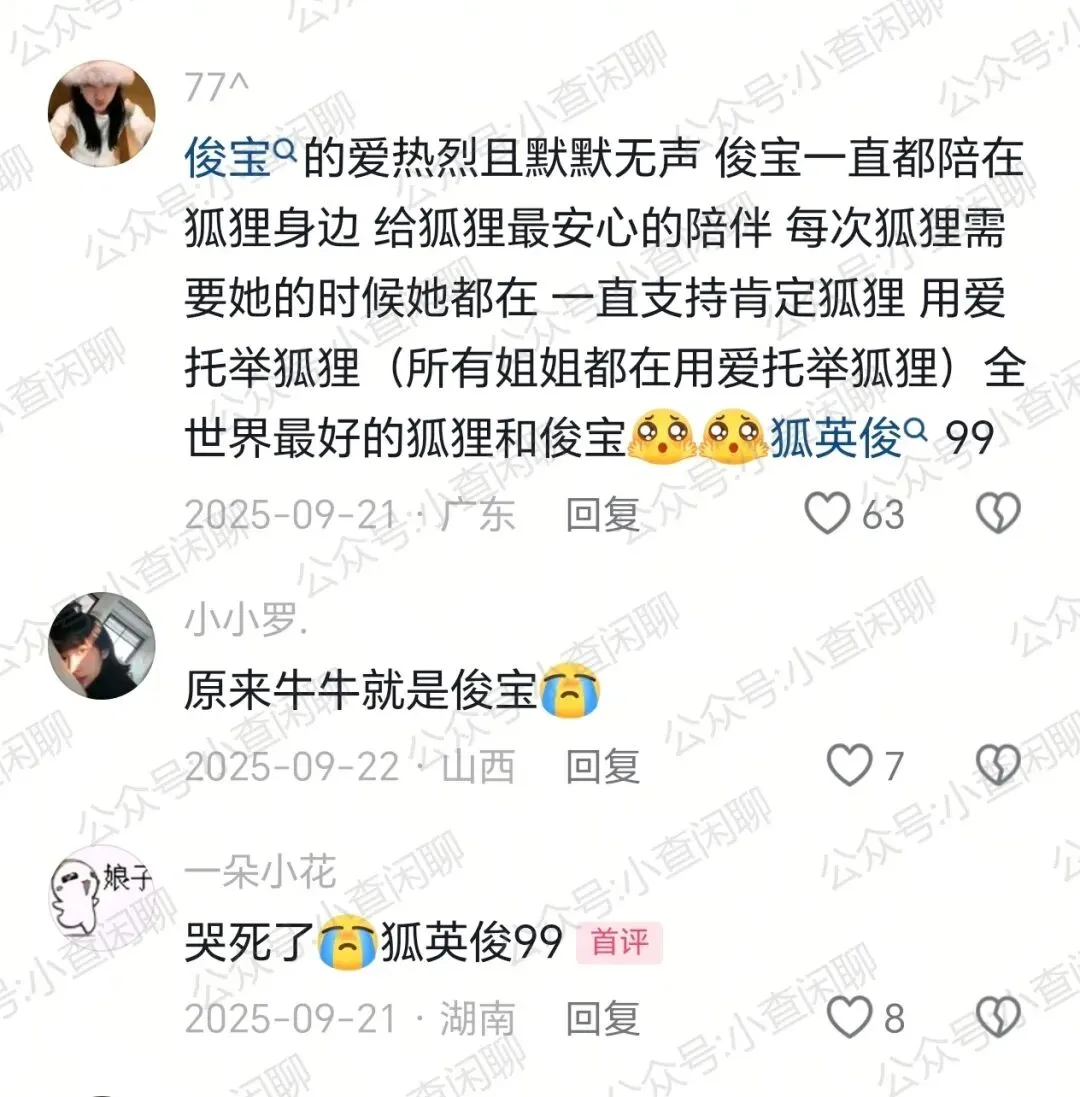
Task: Tap the 首评 badge
Action: tap(619, 942)
